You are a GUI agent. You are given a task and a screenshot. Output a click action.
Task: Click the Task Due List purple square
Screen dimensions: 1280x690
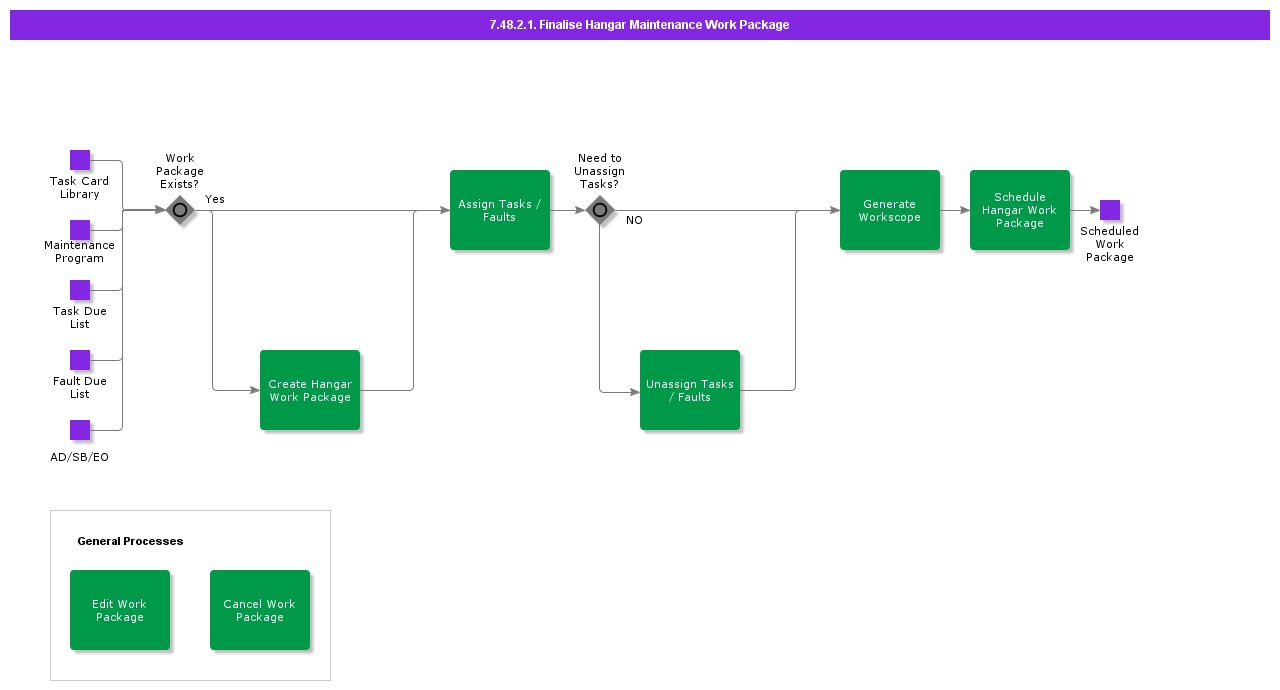[80, 290]
